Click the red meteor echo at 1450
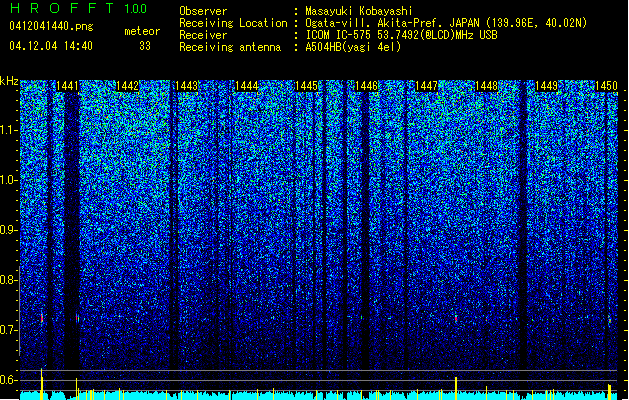 (609, 321)
